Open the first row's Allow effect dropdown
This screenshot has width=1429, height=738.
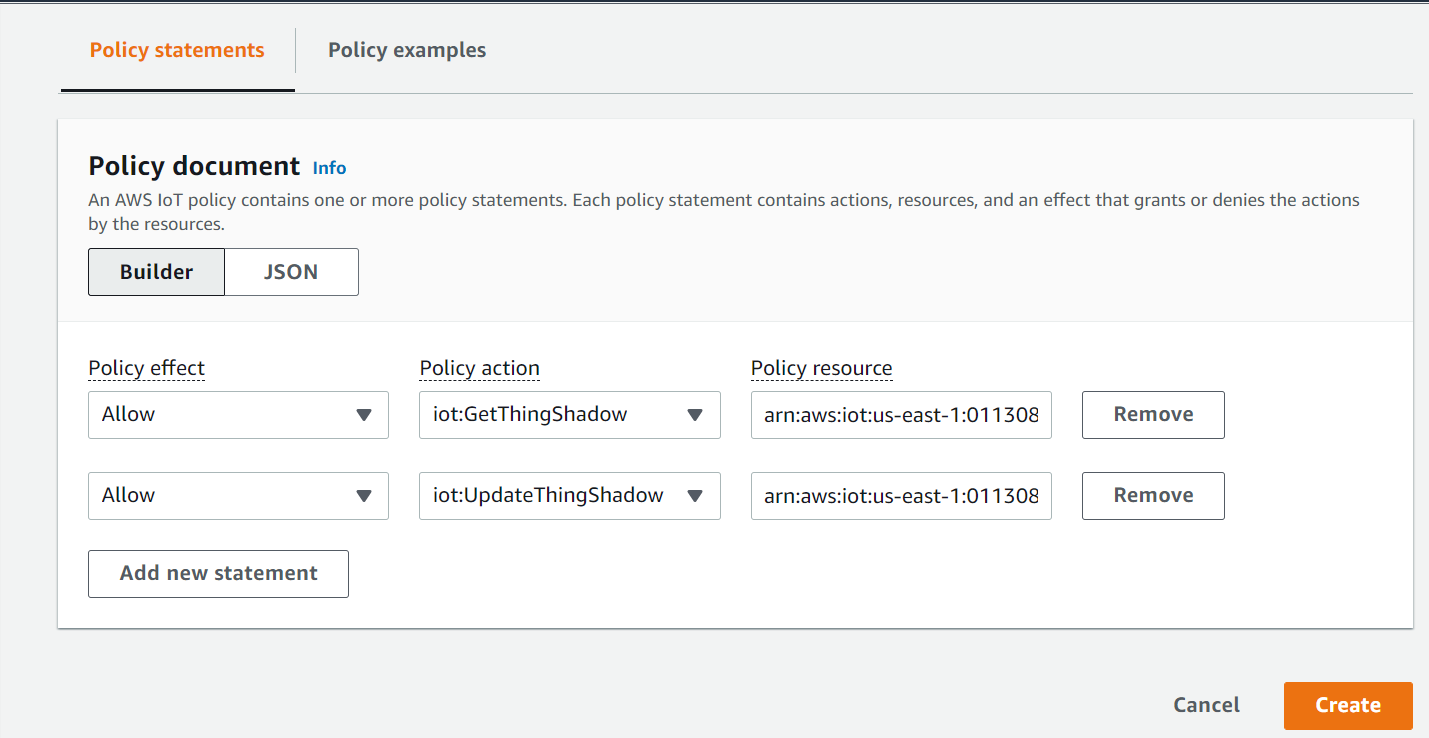(x=238, y=415)
